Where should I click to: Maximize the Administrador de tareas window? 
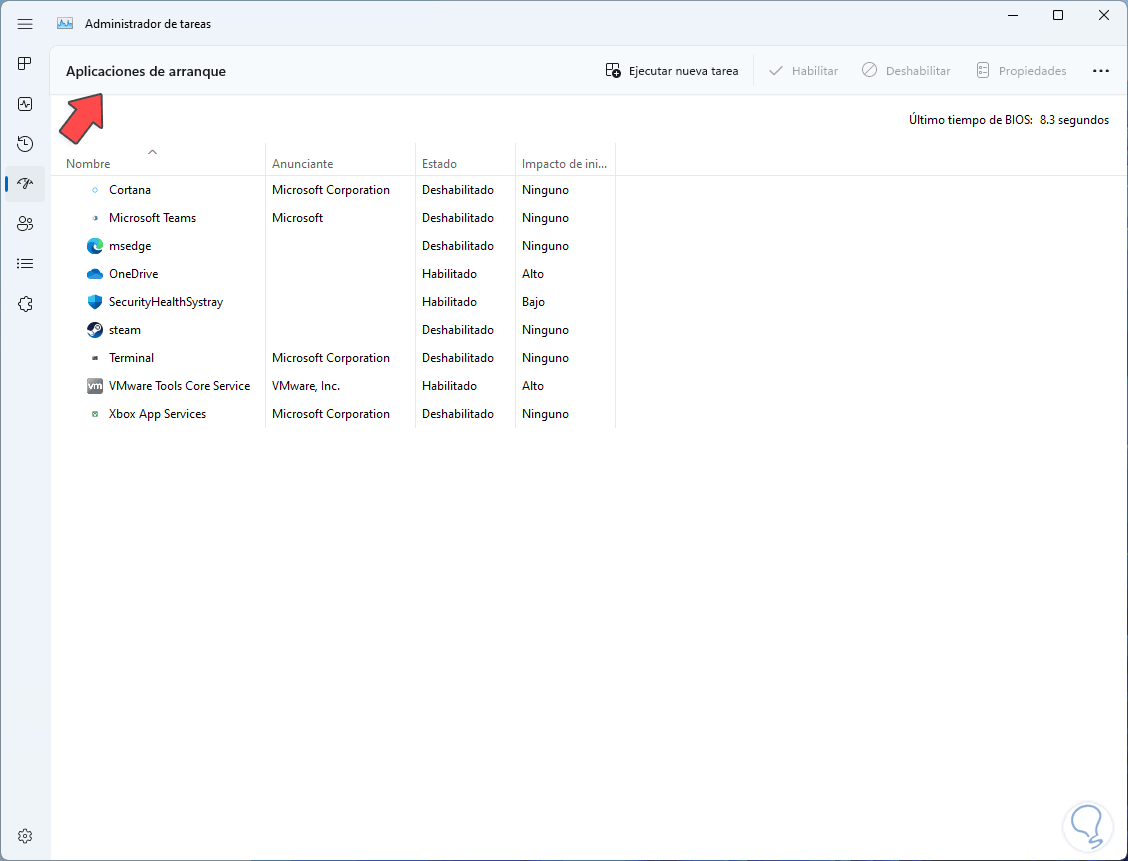point(1058,15)
